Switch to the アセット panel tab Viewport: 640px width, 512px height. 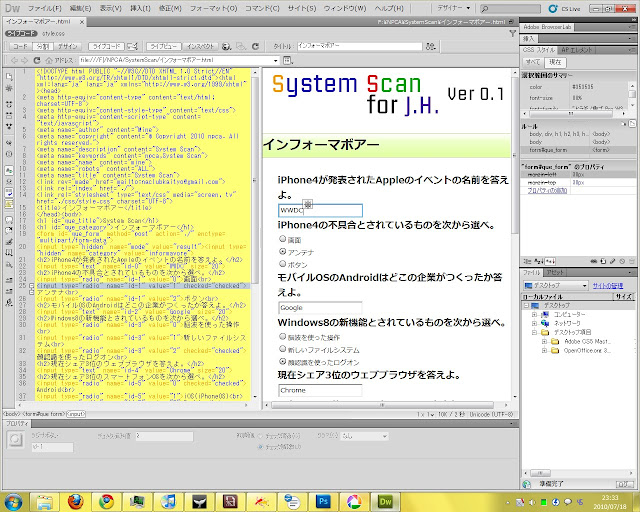[x=555, y=272]
